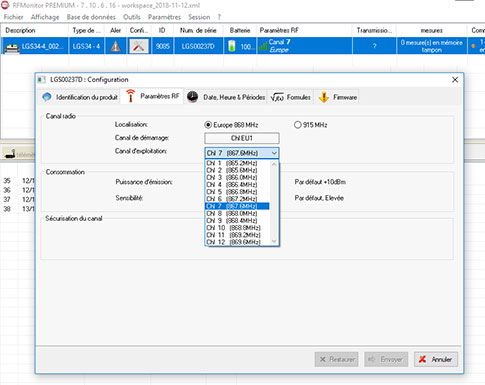Click the Restaurer button
Viewport: 485px width, 385px height.
(x=336, y=359)
